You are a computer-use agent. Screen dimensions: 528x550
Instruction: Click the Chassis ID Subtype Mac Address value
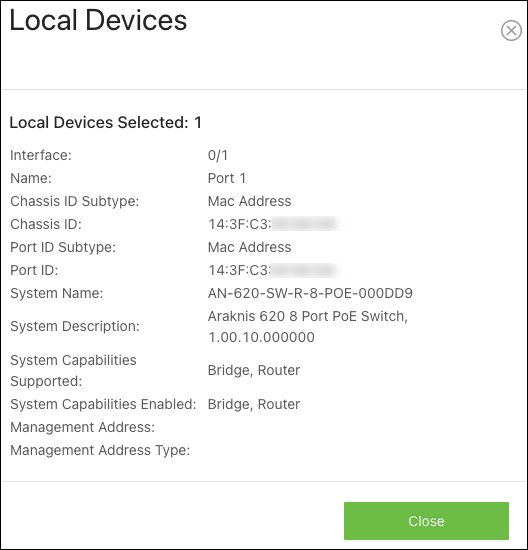point(249,201)
